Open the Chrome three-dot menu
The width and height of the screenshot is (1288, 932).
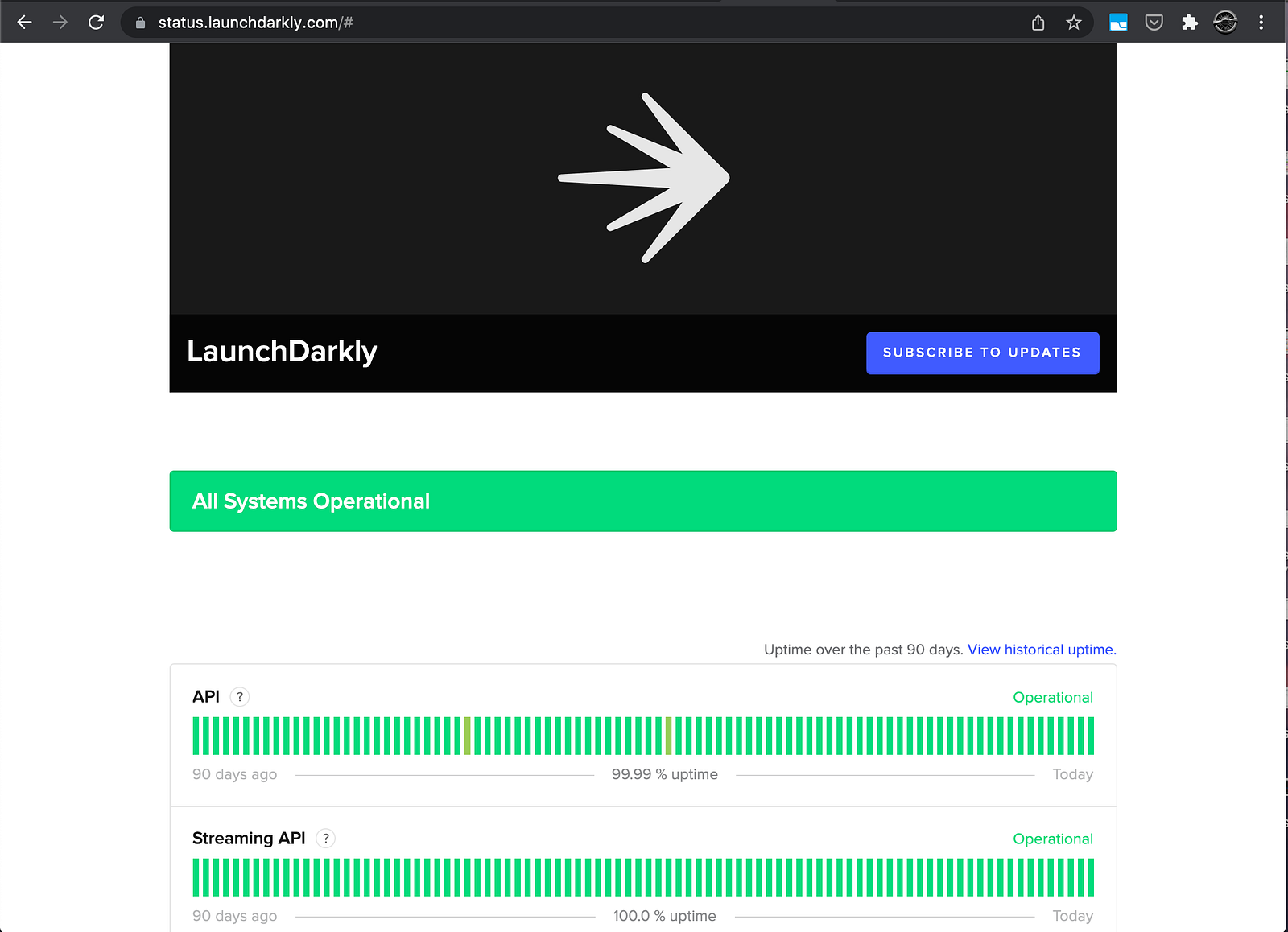[1261, 23]
